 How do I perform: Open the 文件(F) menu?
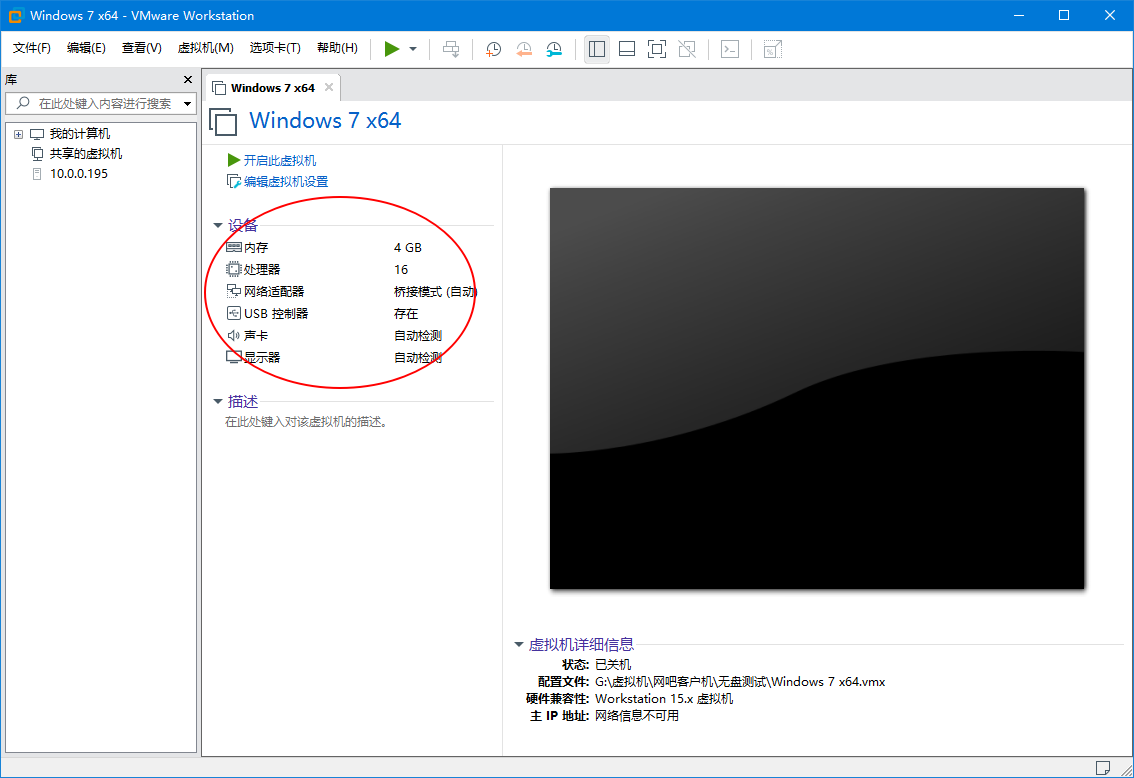(32, 48)
